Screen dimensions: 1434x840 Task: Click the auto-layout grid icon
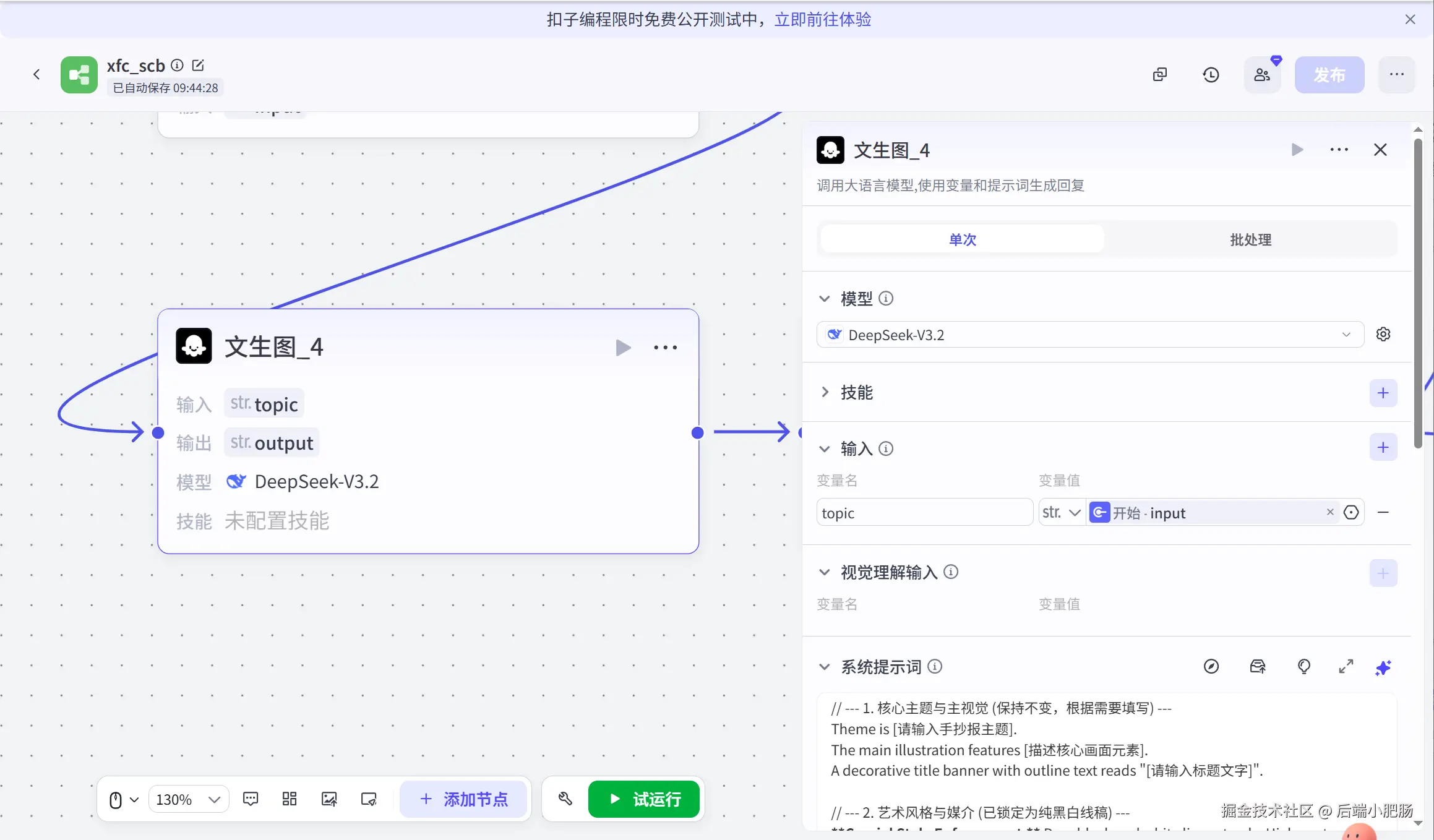point(290,799)
